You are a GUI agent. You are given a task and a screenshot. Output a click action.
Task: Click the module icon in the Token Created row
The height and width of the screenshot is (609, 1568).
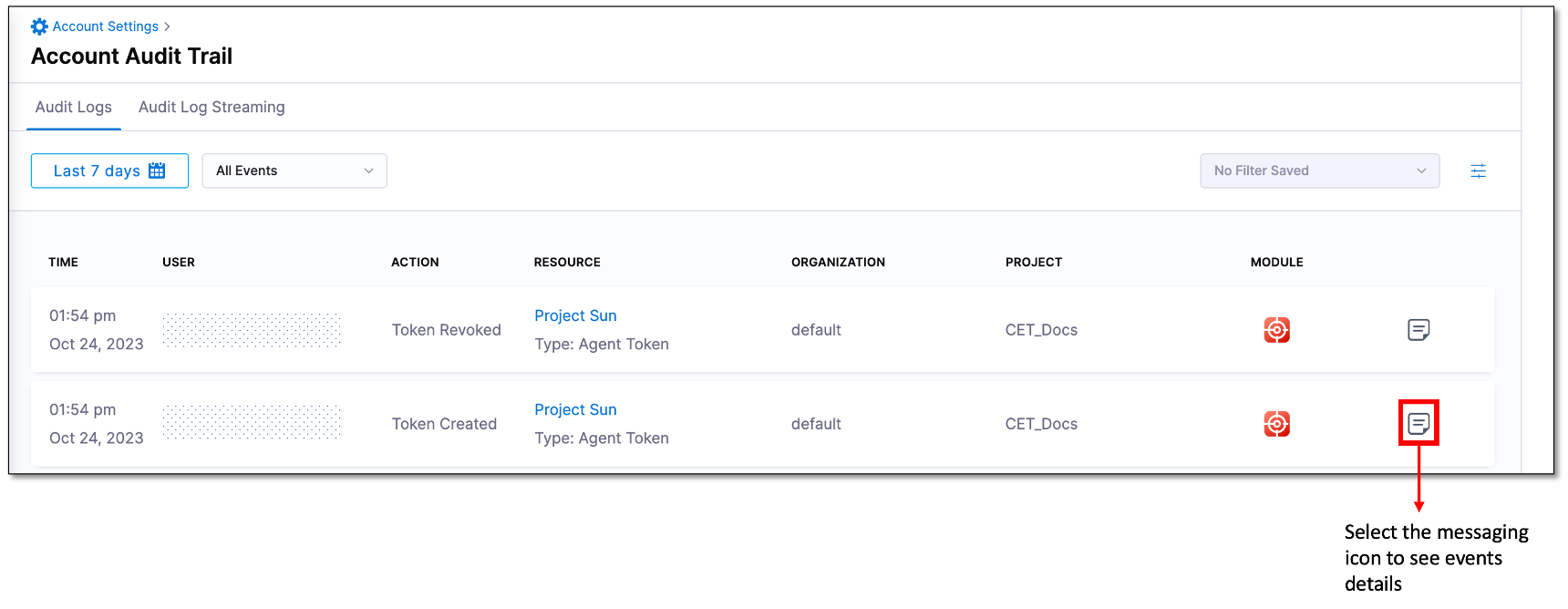point(1276,423)
